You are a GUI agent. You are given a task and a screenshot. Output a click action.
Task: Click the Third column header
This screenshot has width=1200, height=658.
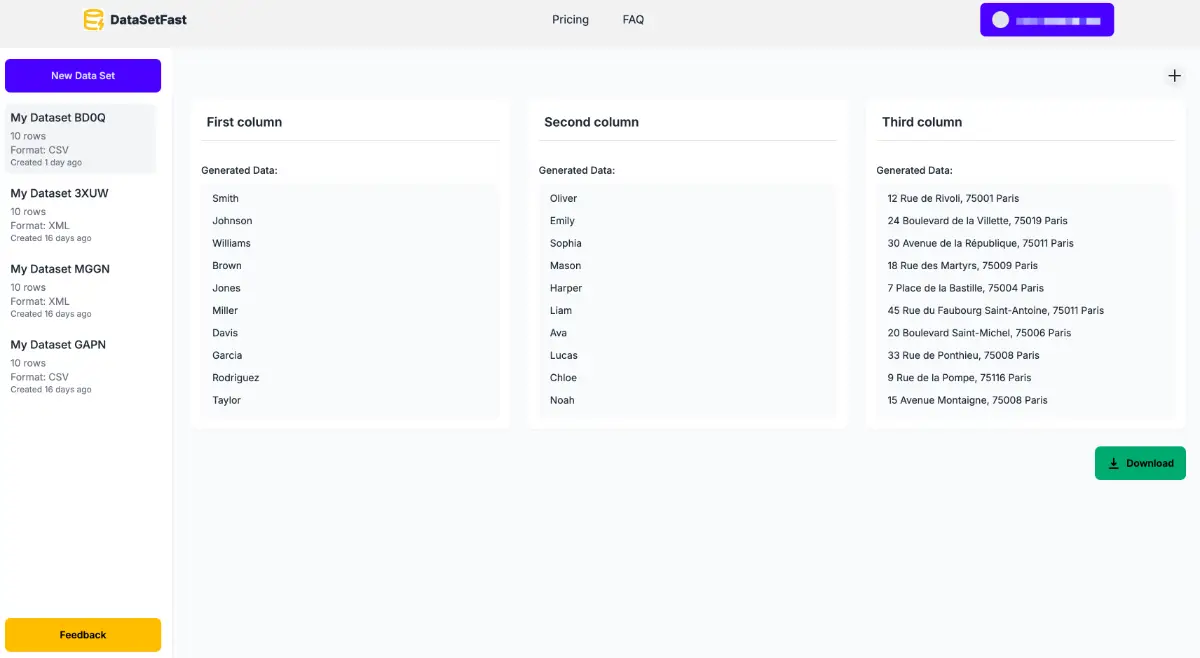pos(921,122)
